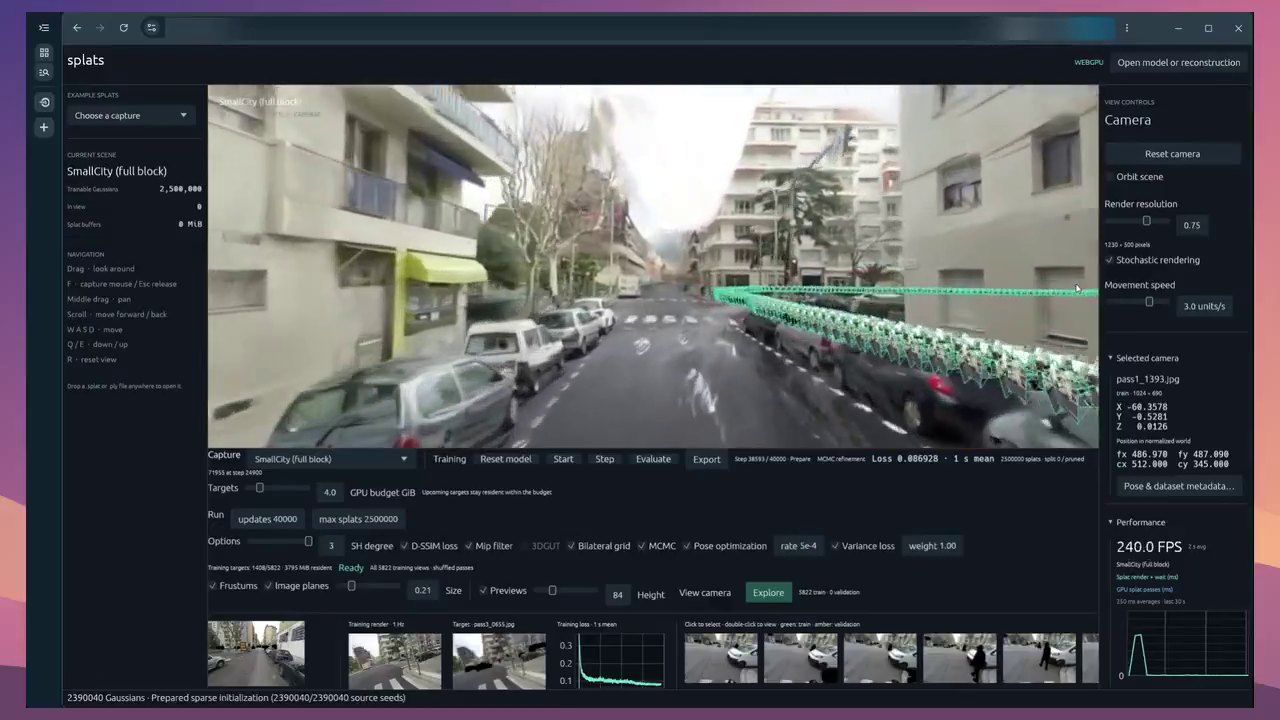Toggle Previews checkbox
This screenshot has width=1280, height=720.
[483, 591]
